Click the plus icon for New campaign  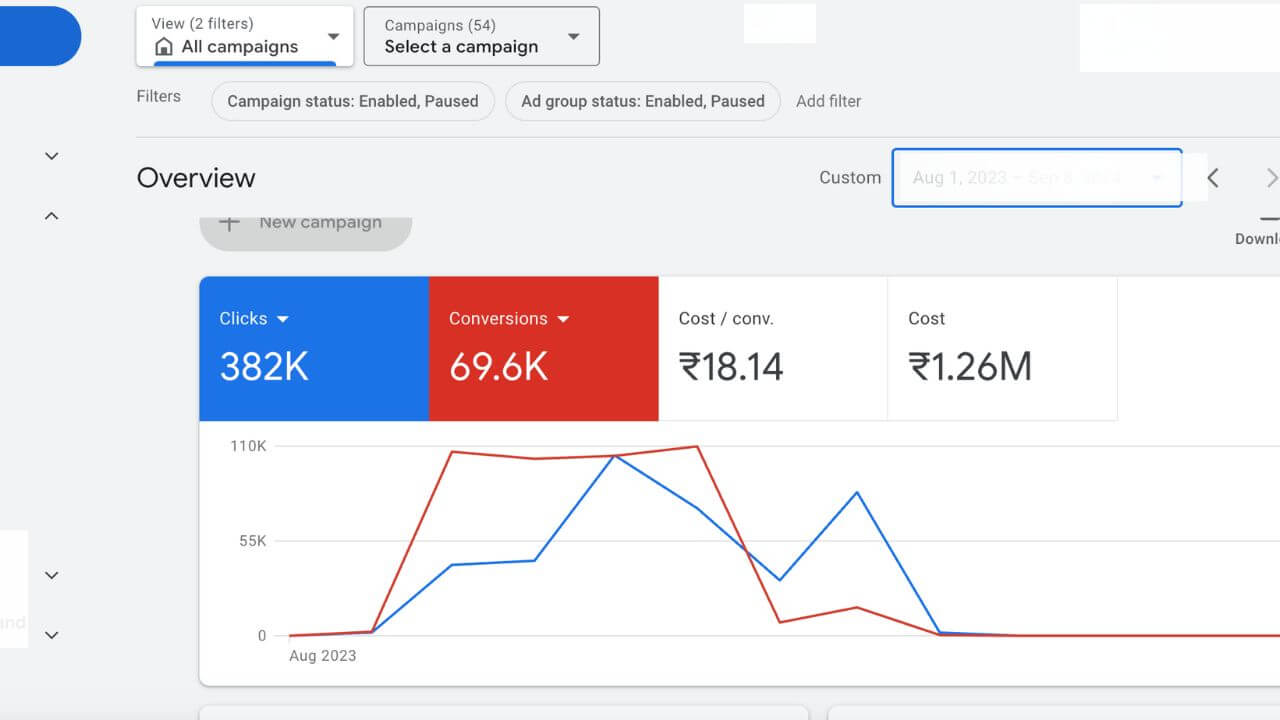pyautogui.click(x=229, y=223)
